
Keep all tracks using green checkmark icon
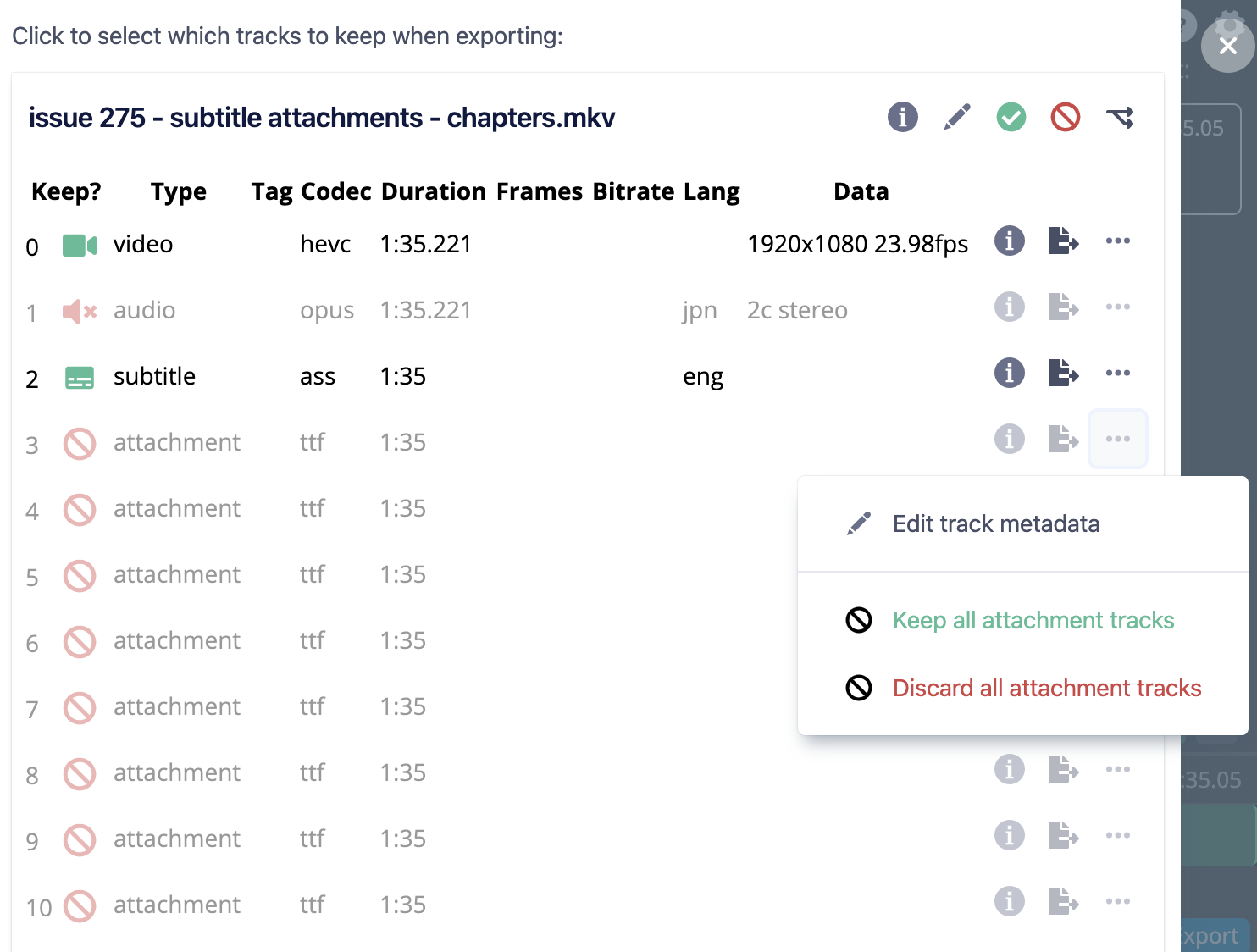click(1011, 117)
